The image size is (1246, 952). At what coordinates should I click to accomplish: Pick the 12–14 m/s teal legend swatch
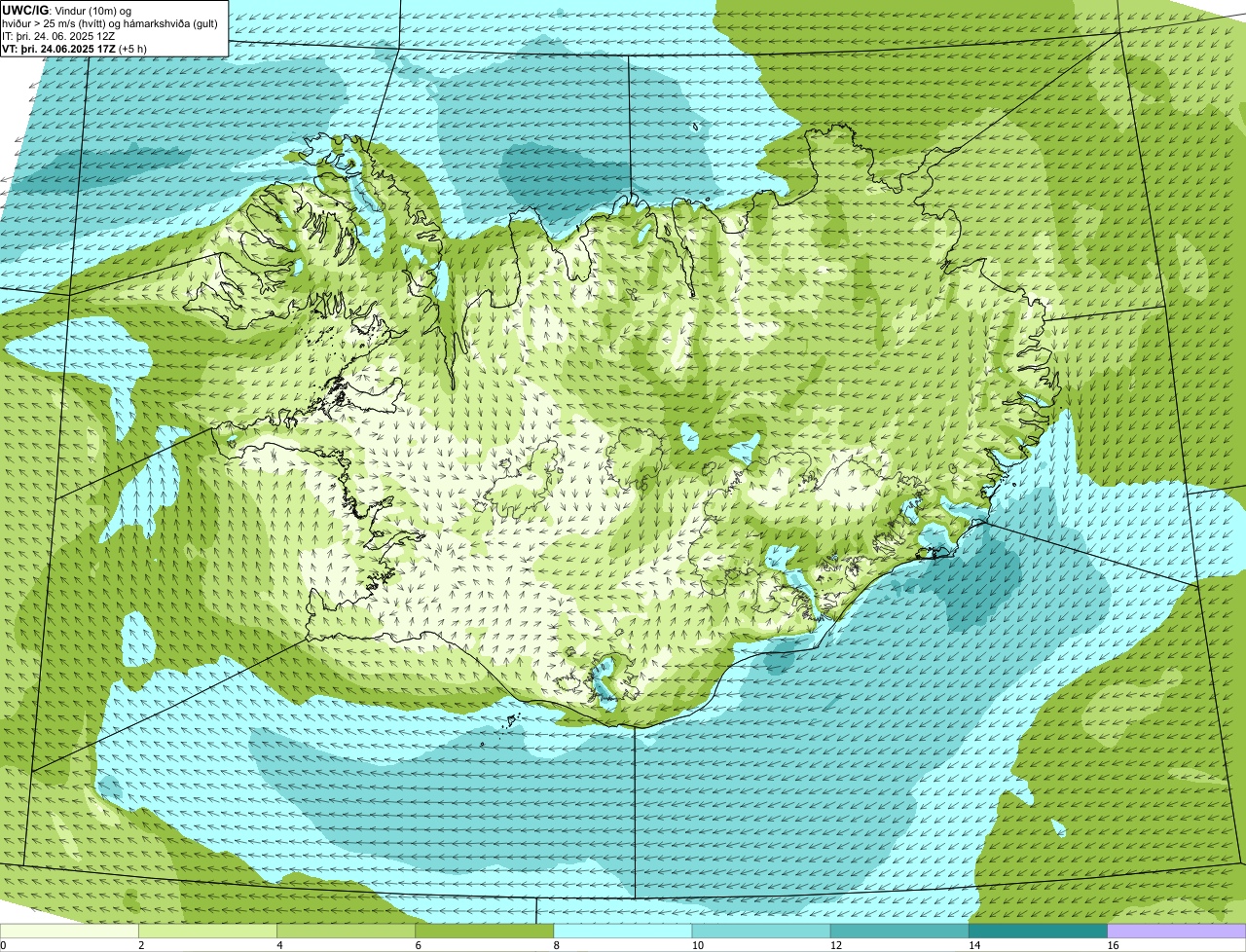click(x=899, y=931)
